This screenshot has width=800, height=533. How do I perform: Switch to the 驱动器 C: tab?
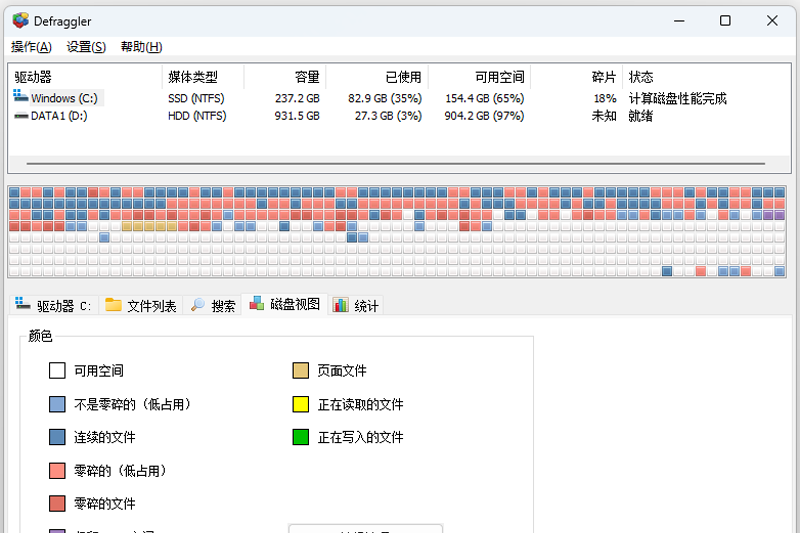[53, 306]
